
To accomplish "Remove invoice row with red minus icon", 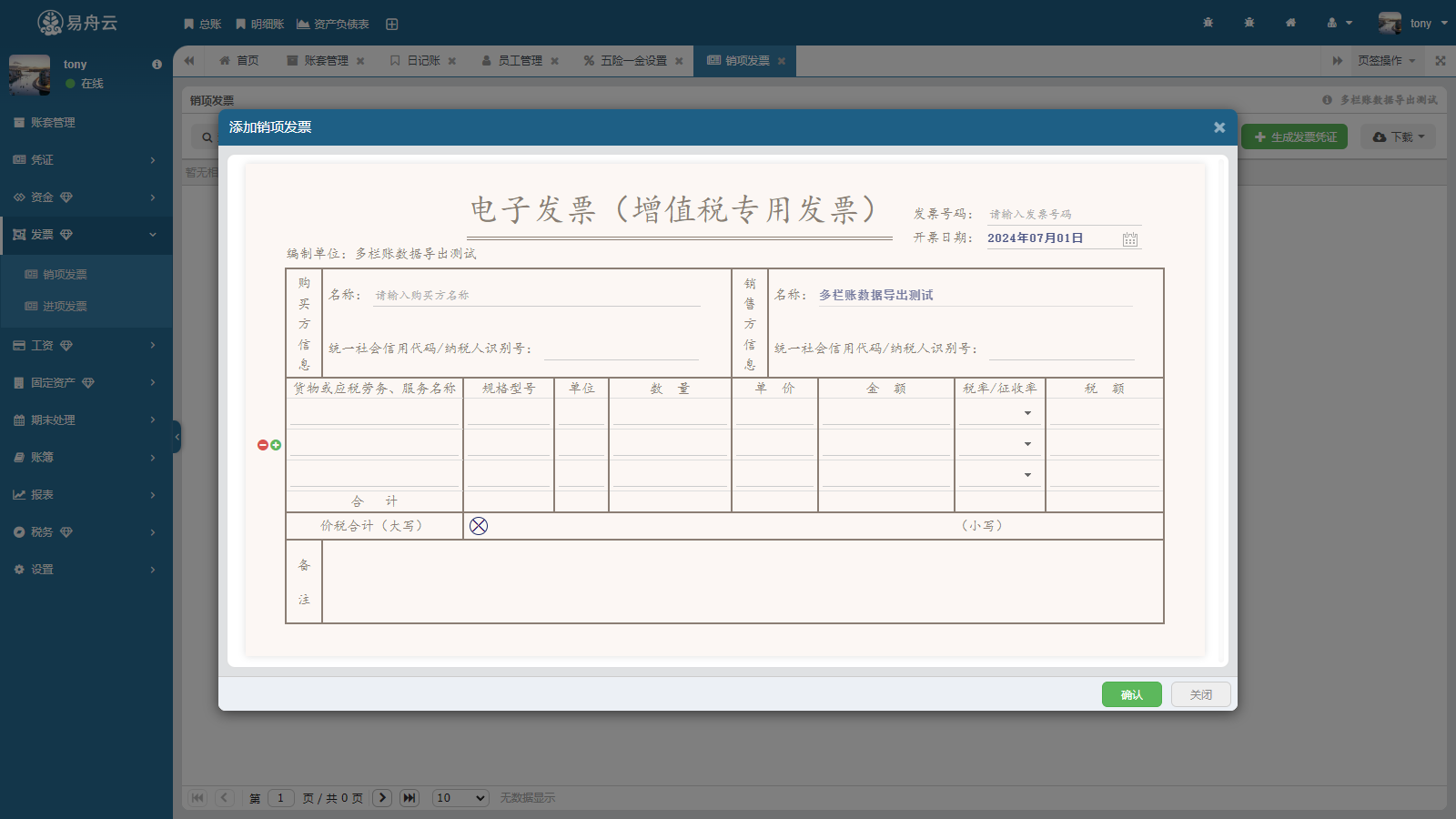I will 263,445.
